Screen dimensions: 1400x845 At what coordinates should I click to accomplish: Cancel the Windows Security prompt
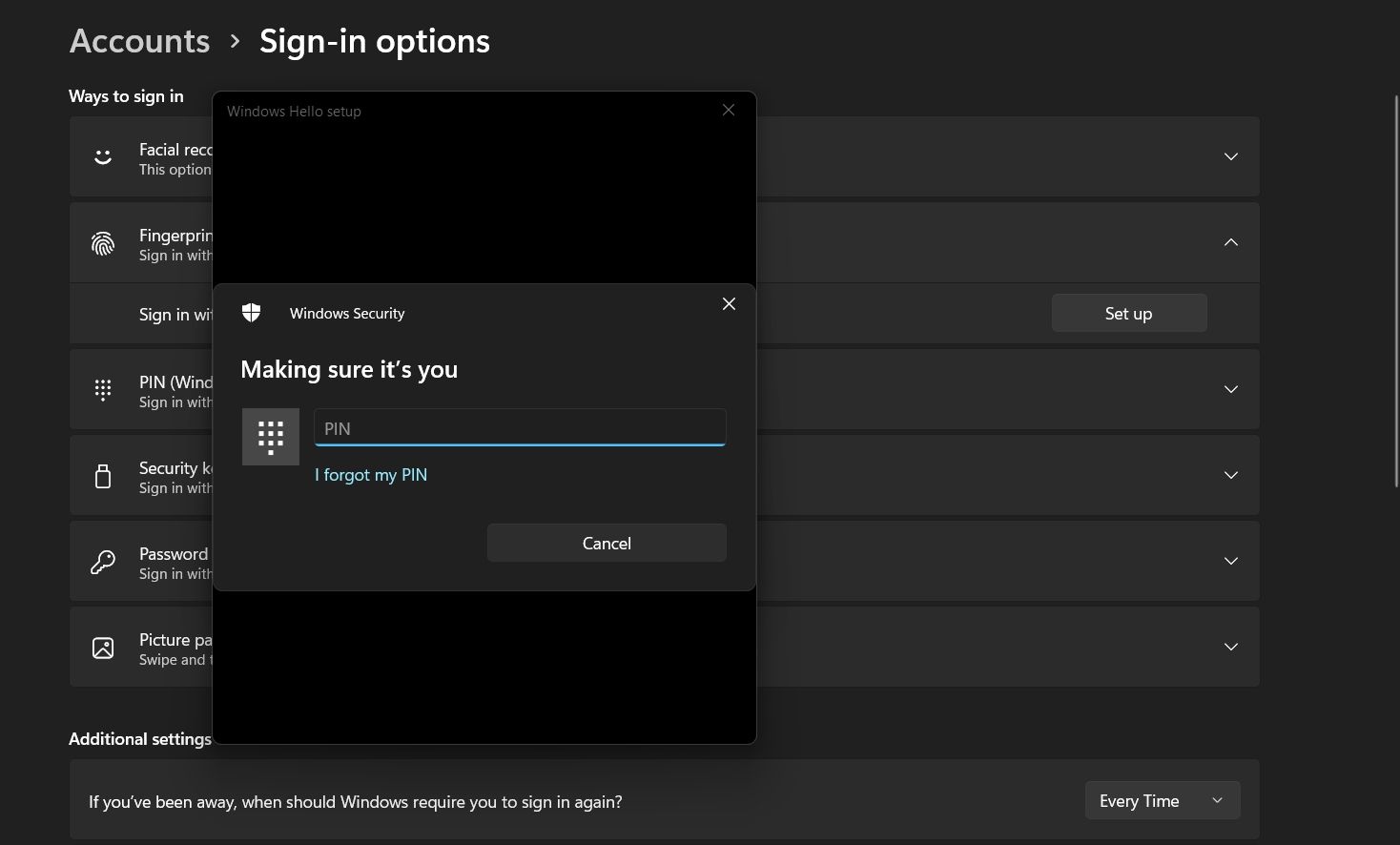607,543
